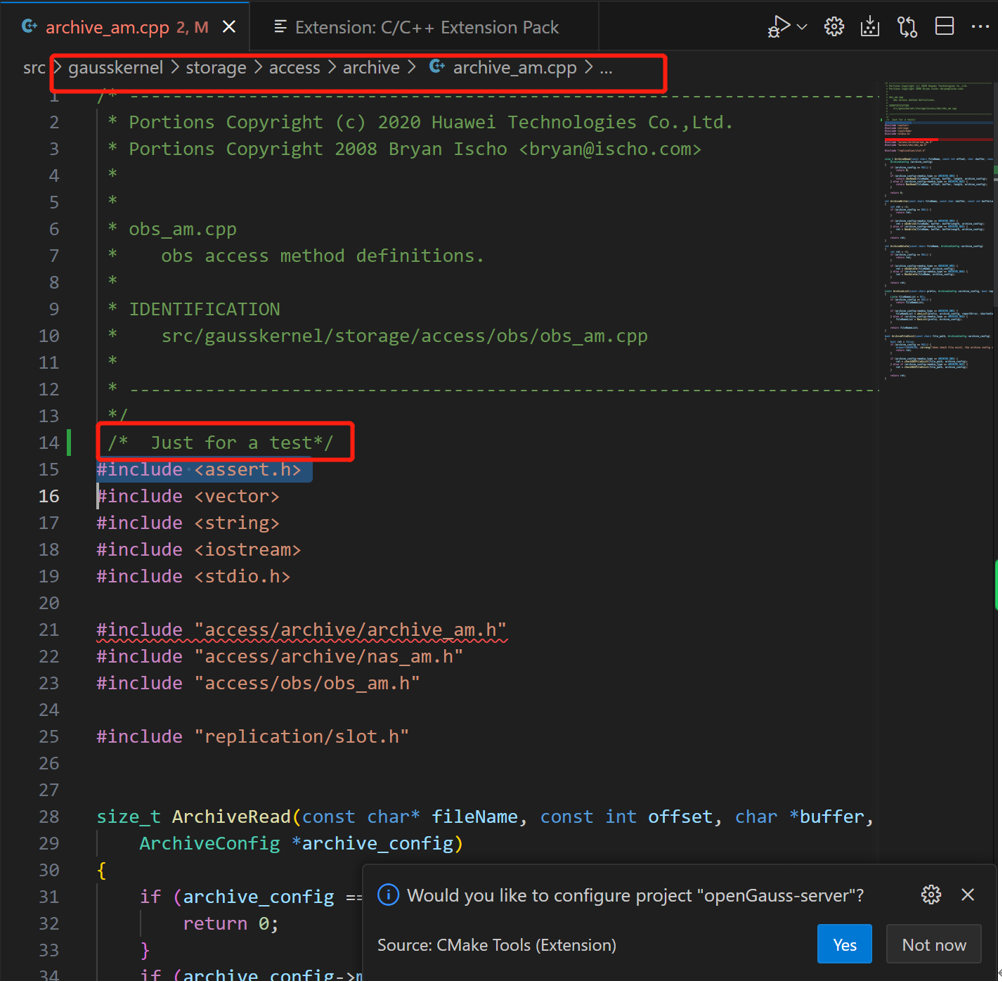Image resolution: width=1002 pixels, height=982 pixels.
Task: Dismiss the CMake Tools notification
Action: (x=968, y=895)
